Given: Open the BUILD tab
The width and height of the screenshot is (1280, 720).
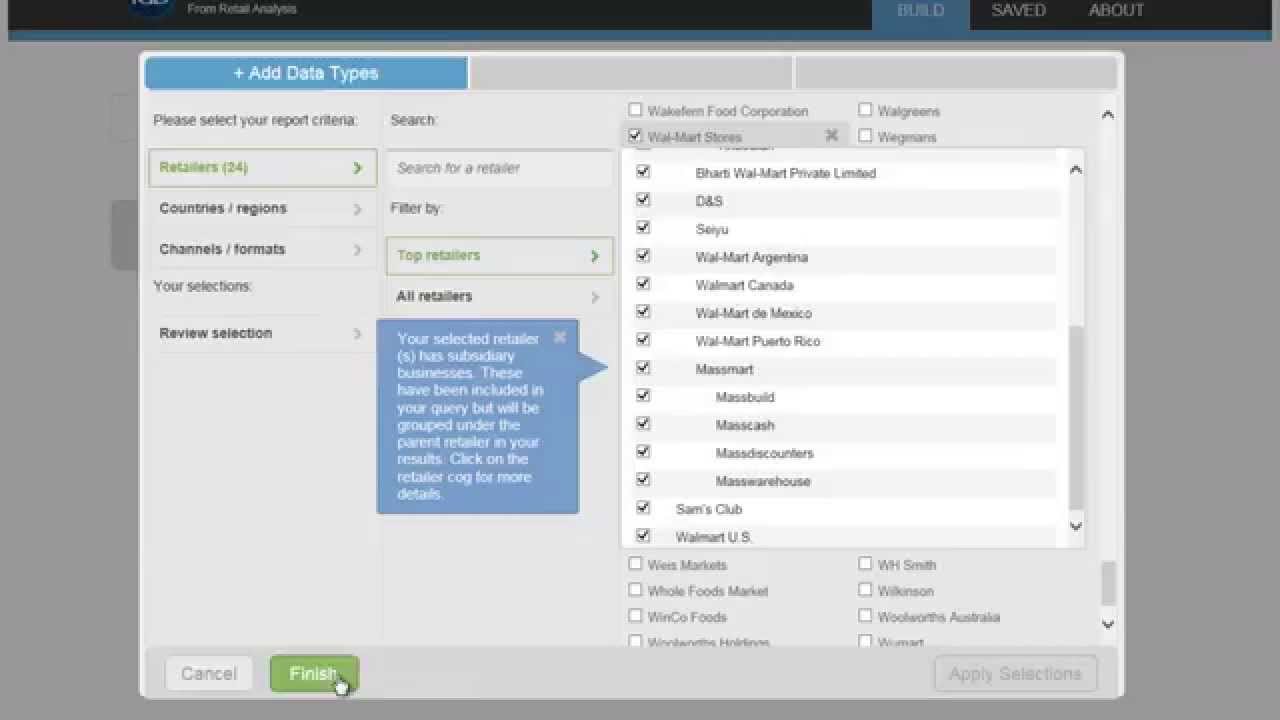Looking at the screenshot, I should pyautogui.click(x=920, y=12).
